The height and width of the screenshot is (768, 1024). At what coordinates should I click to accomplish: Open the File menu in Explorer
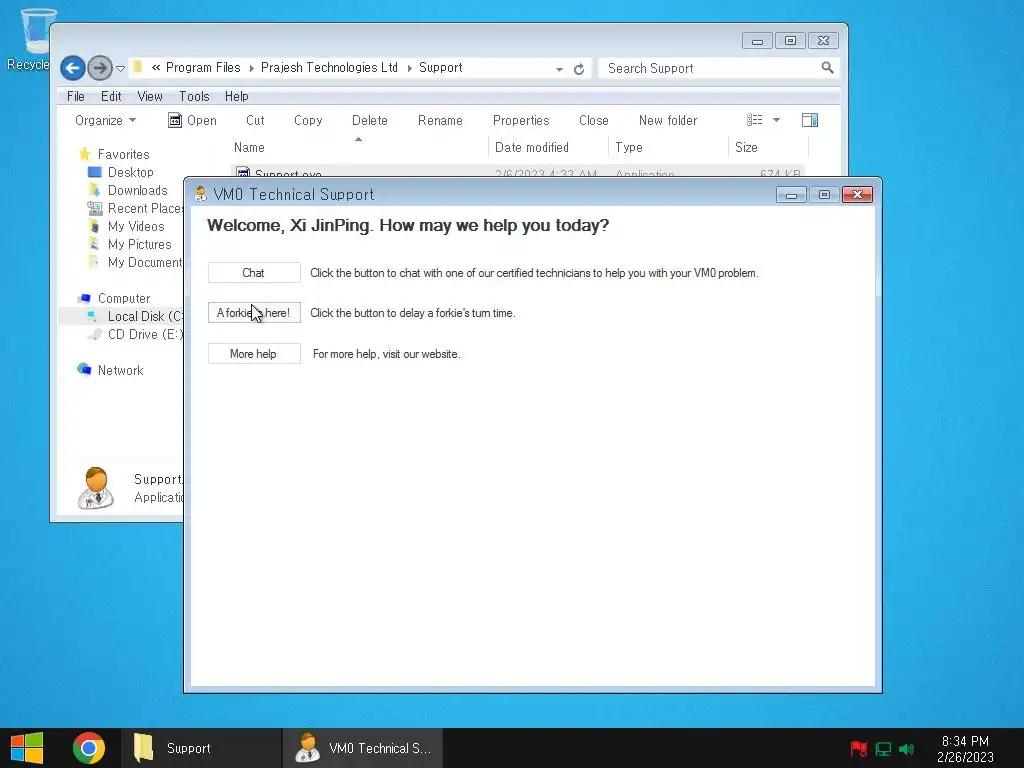76,96
